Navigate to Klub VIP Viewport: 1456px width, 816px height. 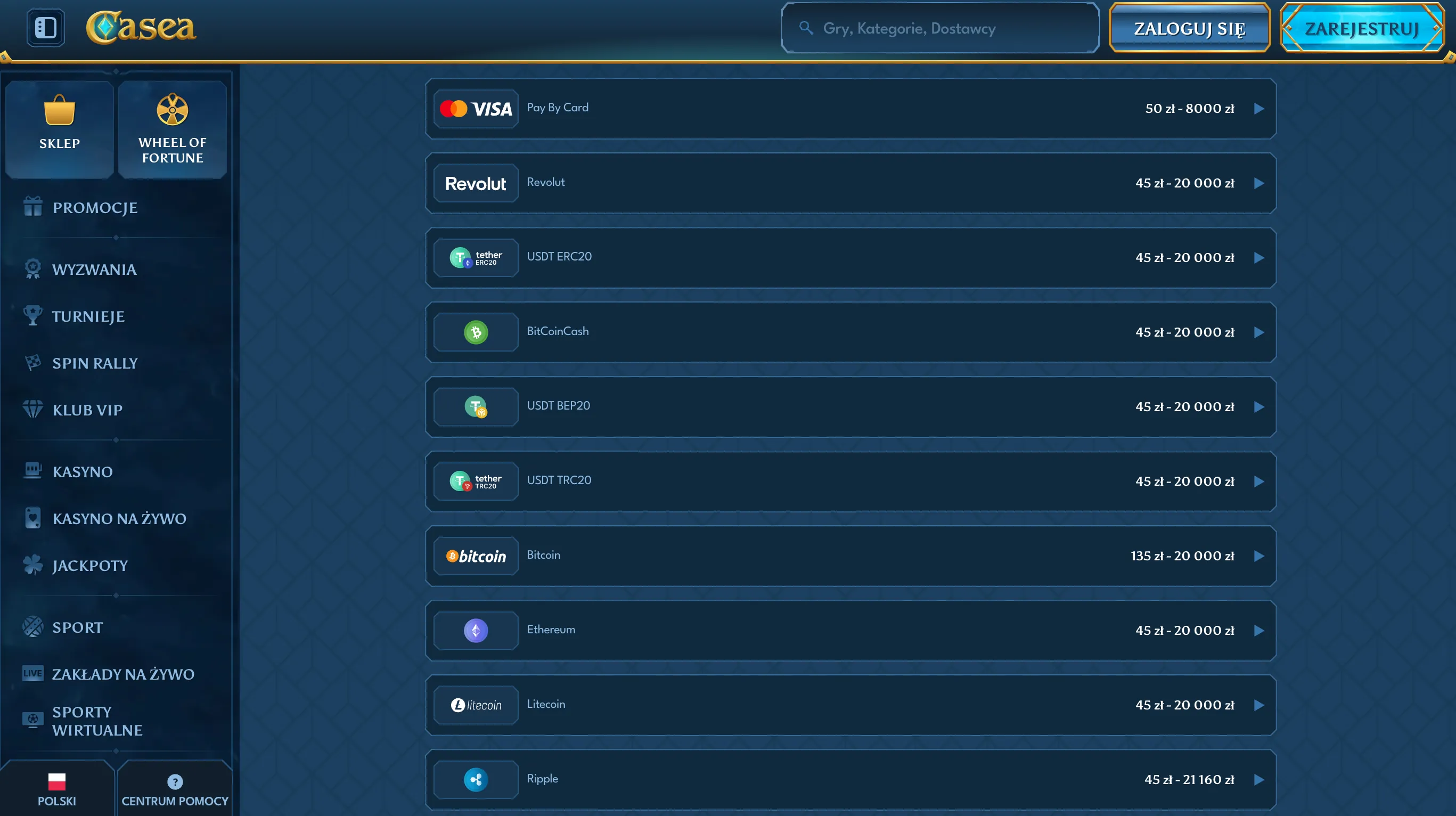tap(88, 410)
